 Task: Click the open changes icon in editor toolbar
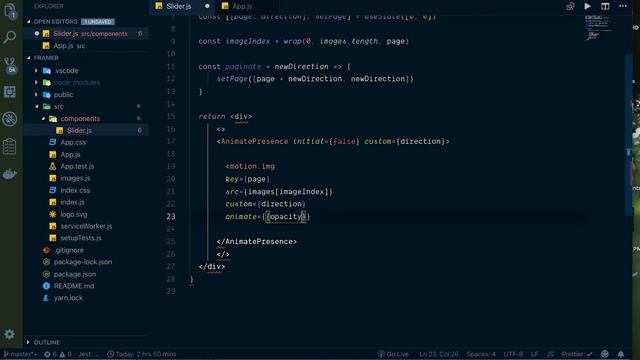coord(570,6)
